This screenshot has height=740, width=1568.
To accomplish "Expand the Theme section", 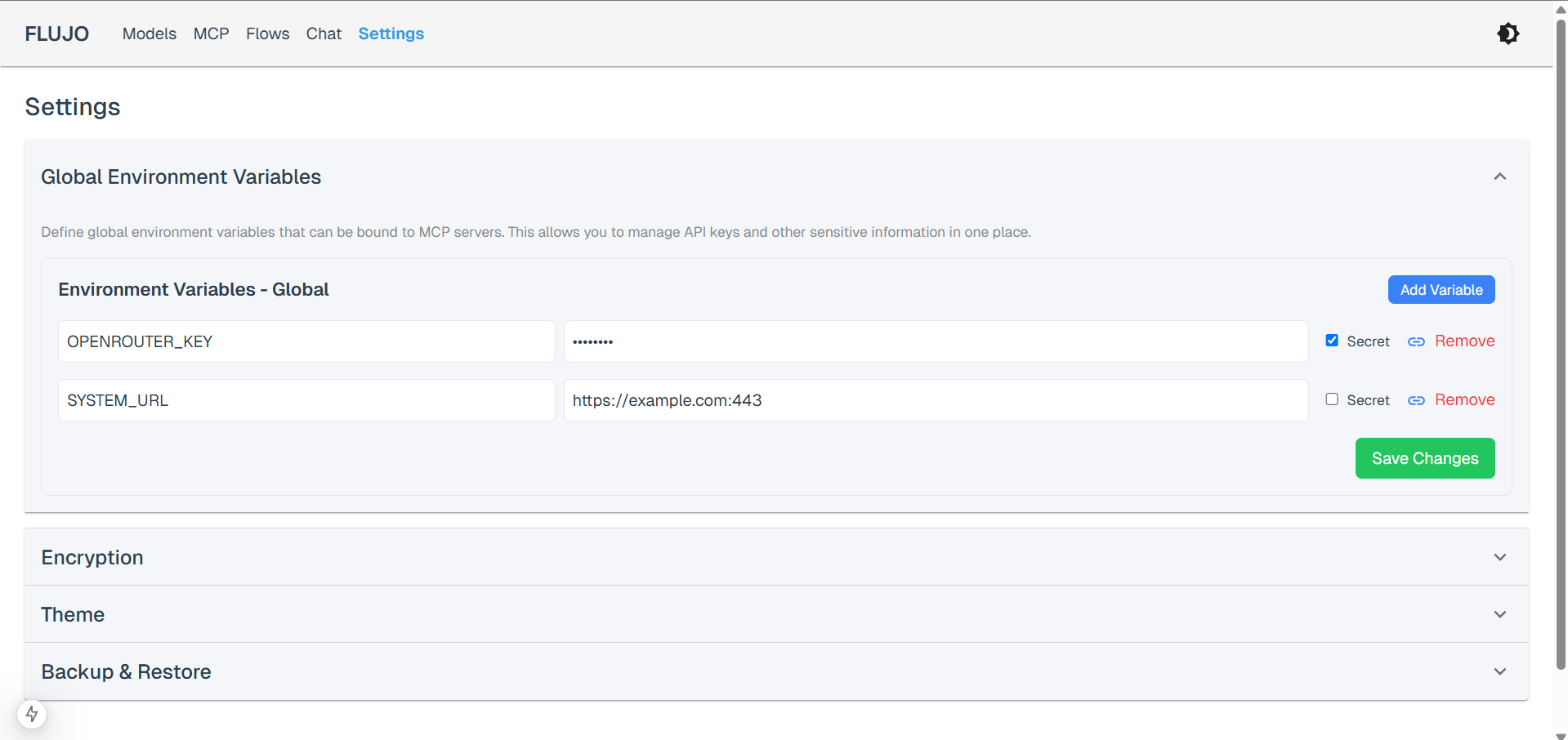I will point(1499,614).
